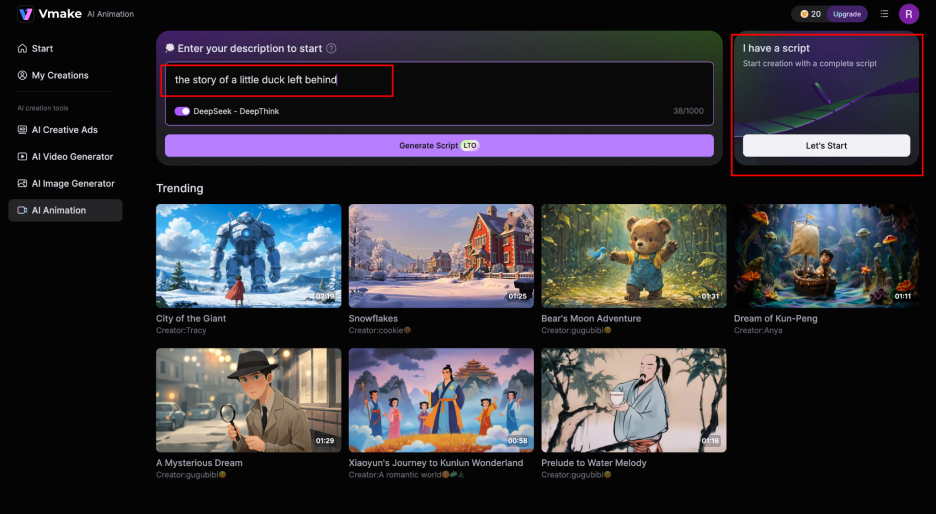This screenshot has width=936, height=514.
Task: Click the Let's Start button
Action: 826,146
